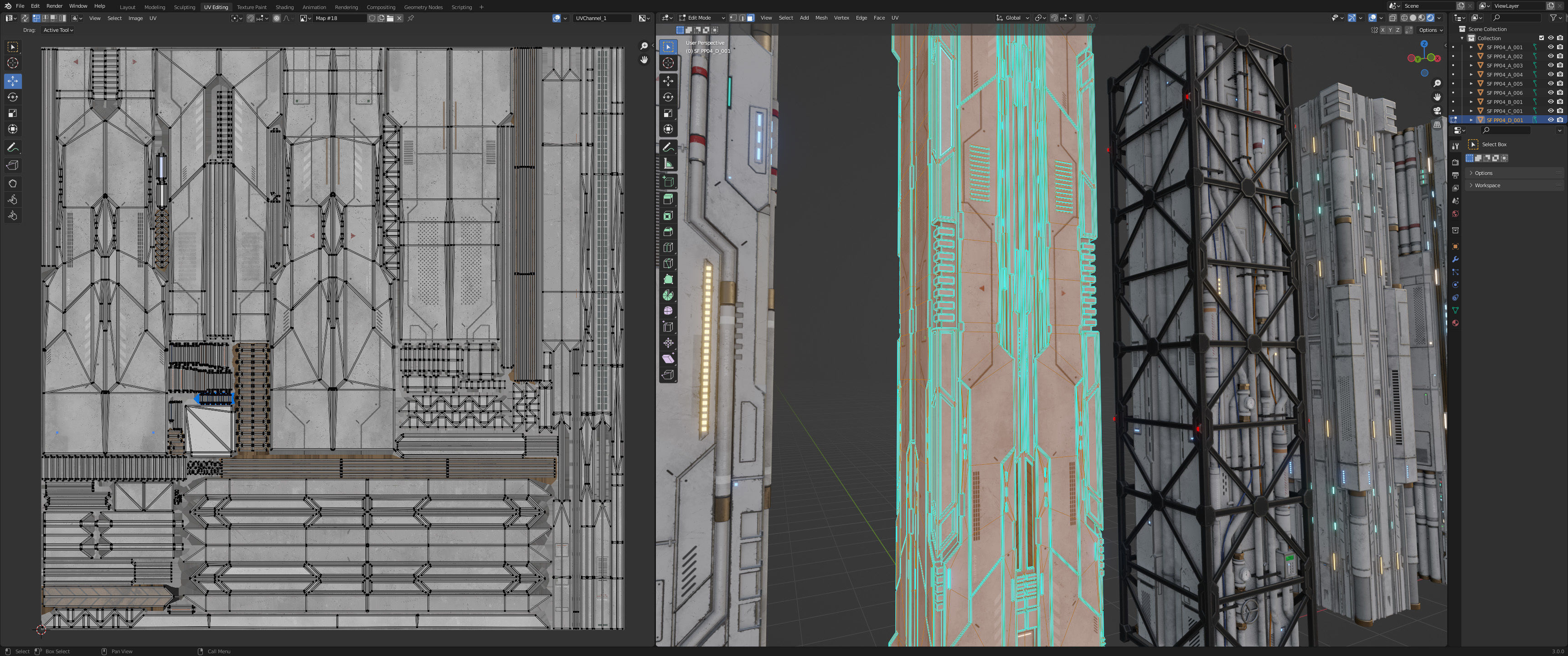The image size is (1568, 656).
Task: Select the Rip Region tool in 3D viewport
Action: click(x=668, y=375)
